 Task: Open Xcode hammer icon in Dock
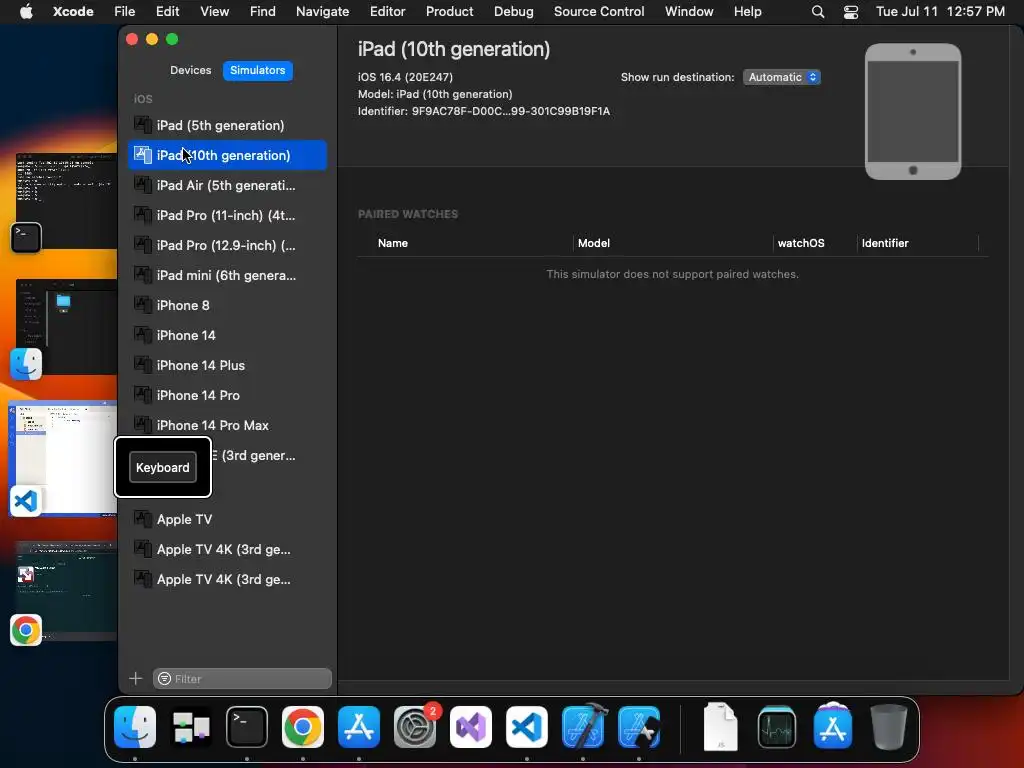click(583, 727)
